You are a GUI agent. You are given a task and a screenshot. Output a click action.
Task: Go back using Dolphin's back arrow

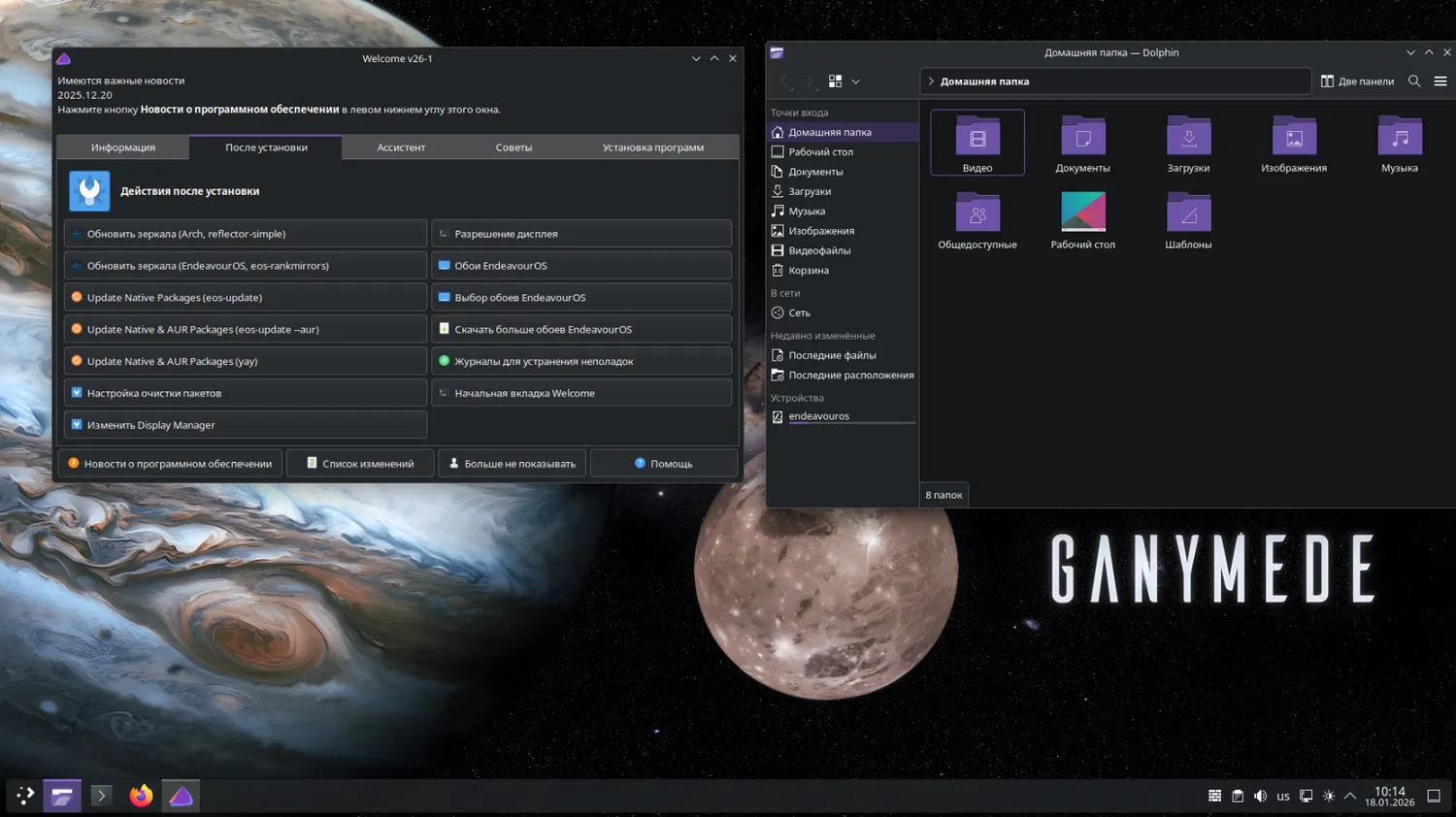[x=785, y=82]
